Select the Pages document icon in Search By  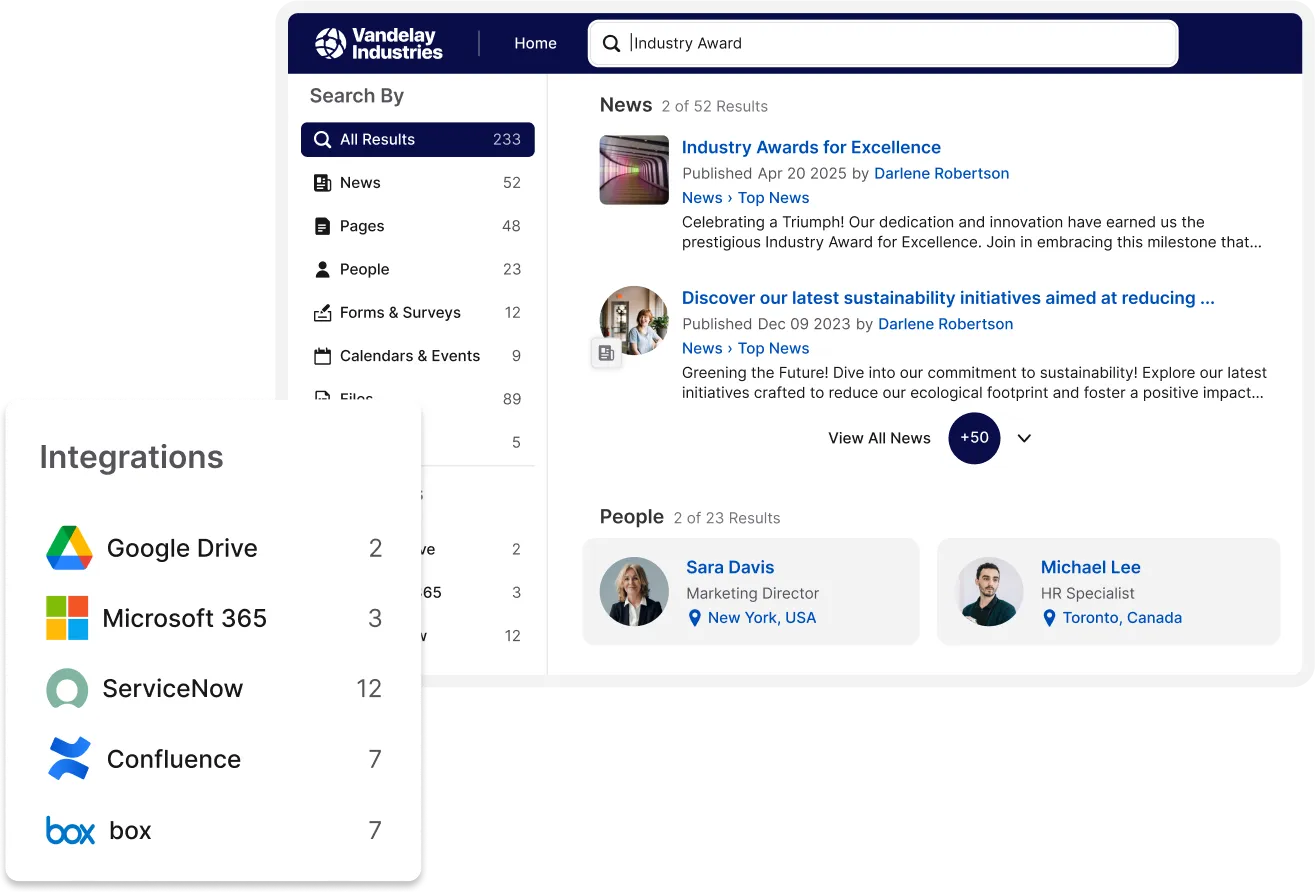click(x=323, y=226)
